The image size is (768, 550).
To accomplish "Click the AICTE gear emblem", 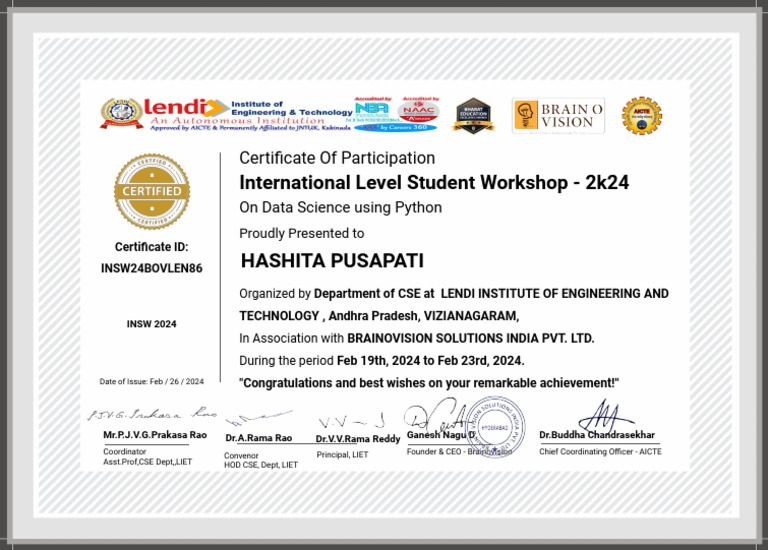I will tap(642, 116).
